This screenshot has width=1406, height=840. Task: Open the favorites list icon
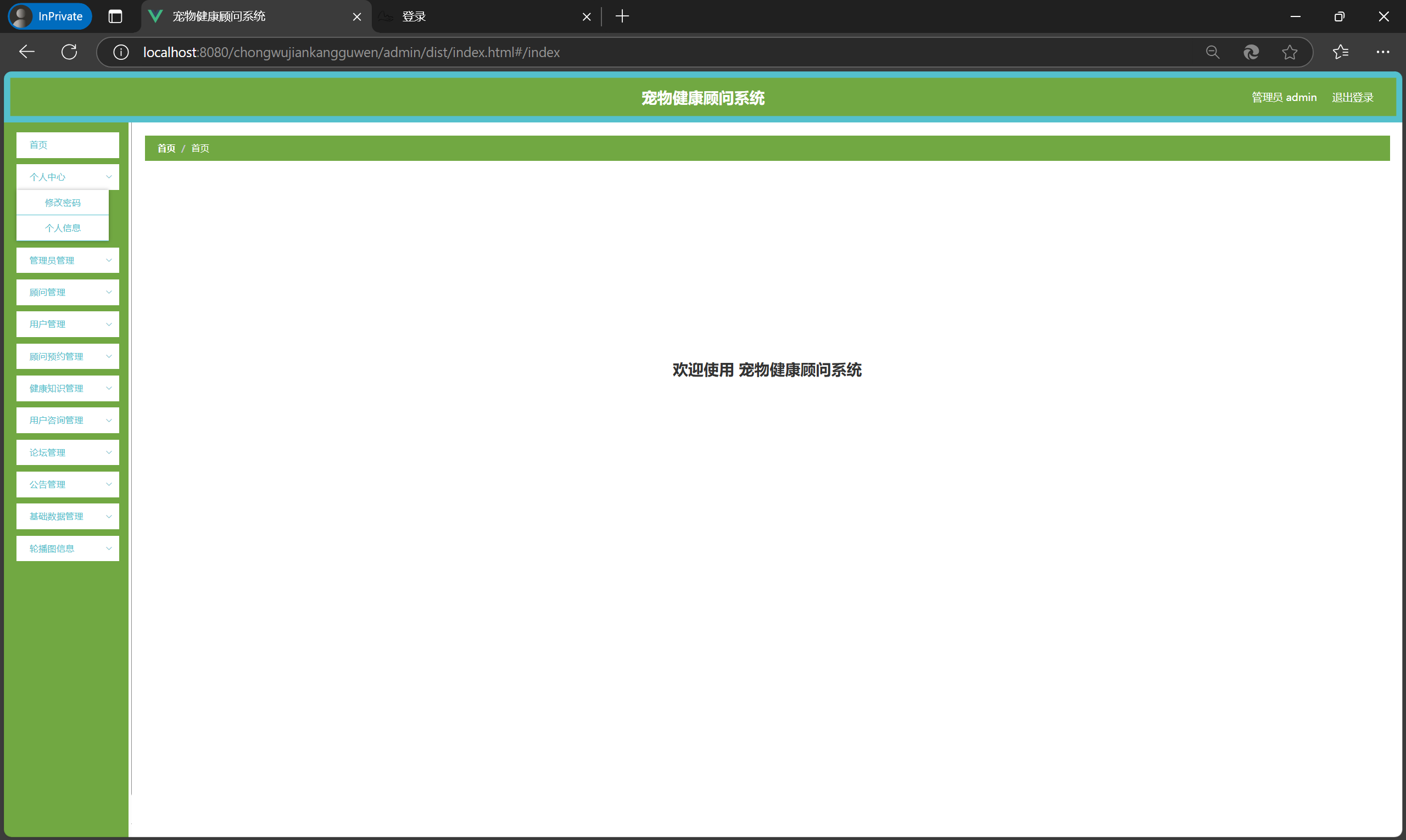(1340, 52)
